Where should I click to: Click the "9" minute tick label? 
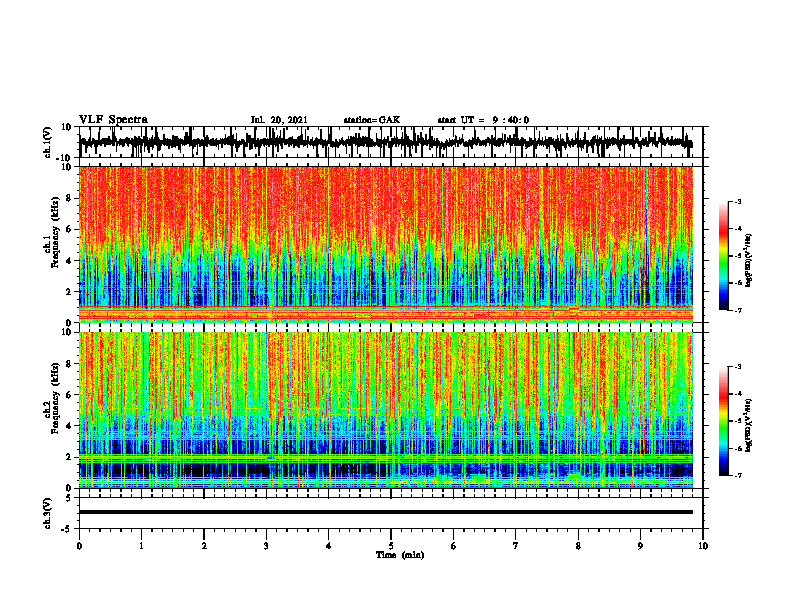point(640,546)
